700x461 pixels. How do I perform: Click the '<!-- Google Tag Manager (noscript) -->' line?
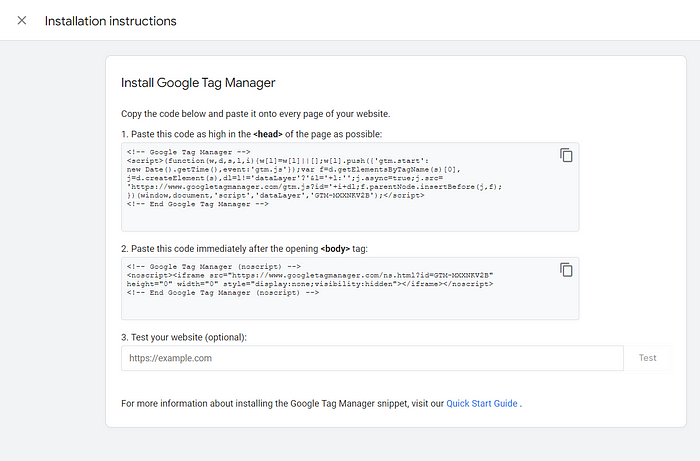(214, 266)
